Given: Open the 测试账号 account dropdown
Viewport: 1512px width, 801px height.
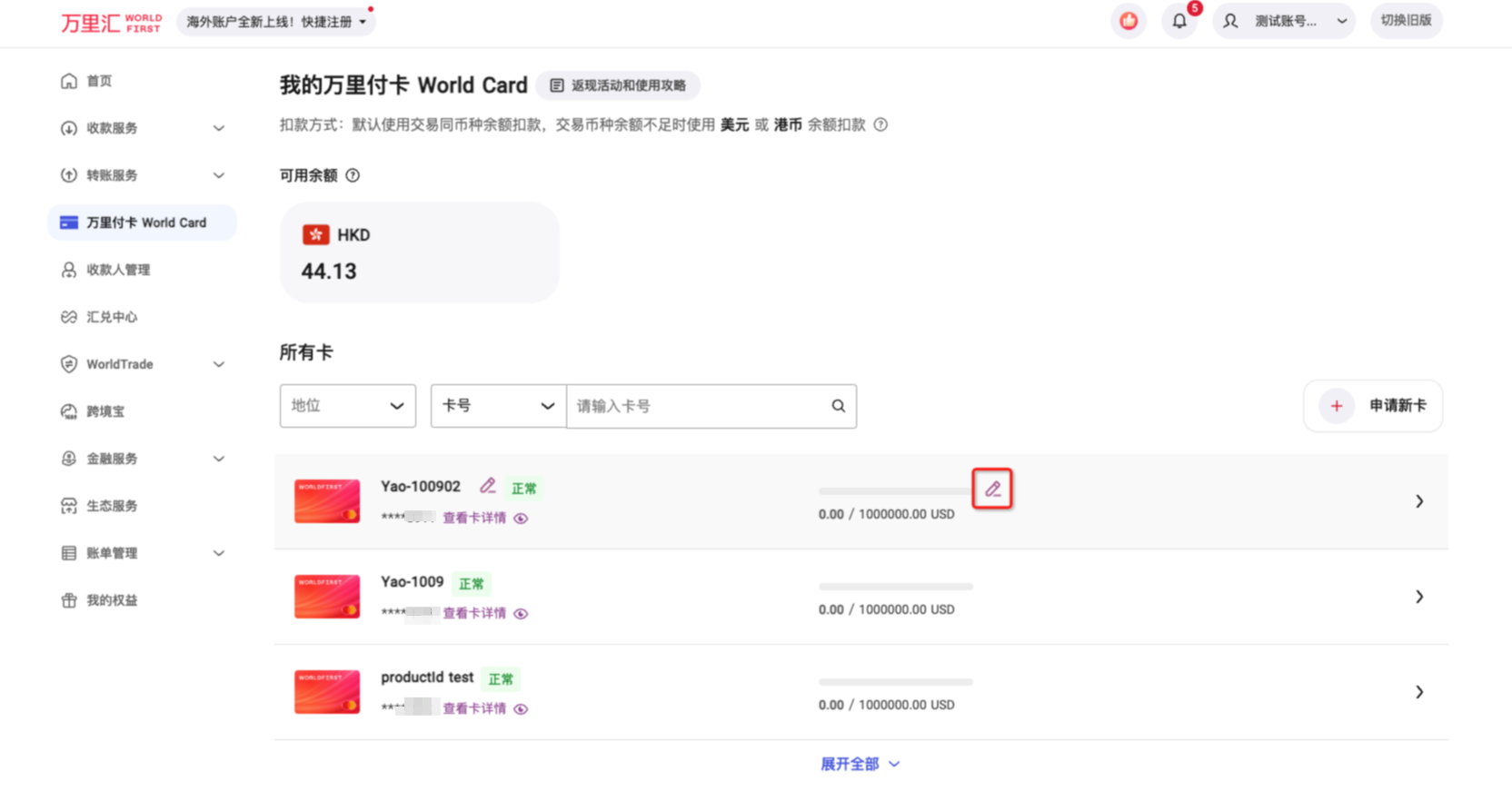Looking at the screenshot, I should (1284, 21).
